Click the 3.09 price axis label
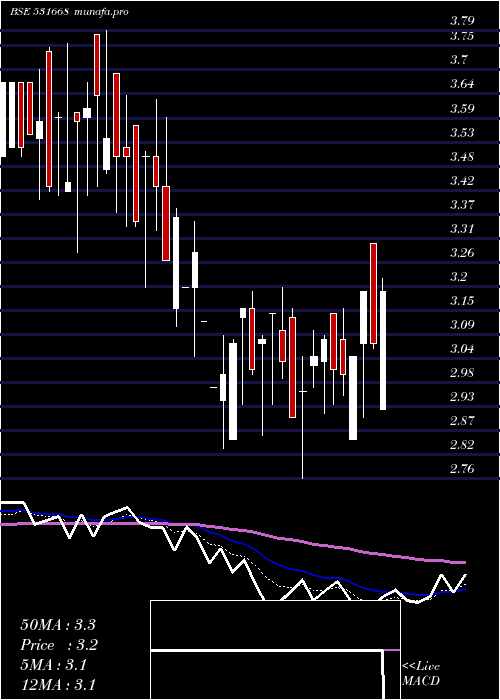This screenshot has height=700, width=500. 462,325
